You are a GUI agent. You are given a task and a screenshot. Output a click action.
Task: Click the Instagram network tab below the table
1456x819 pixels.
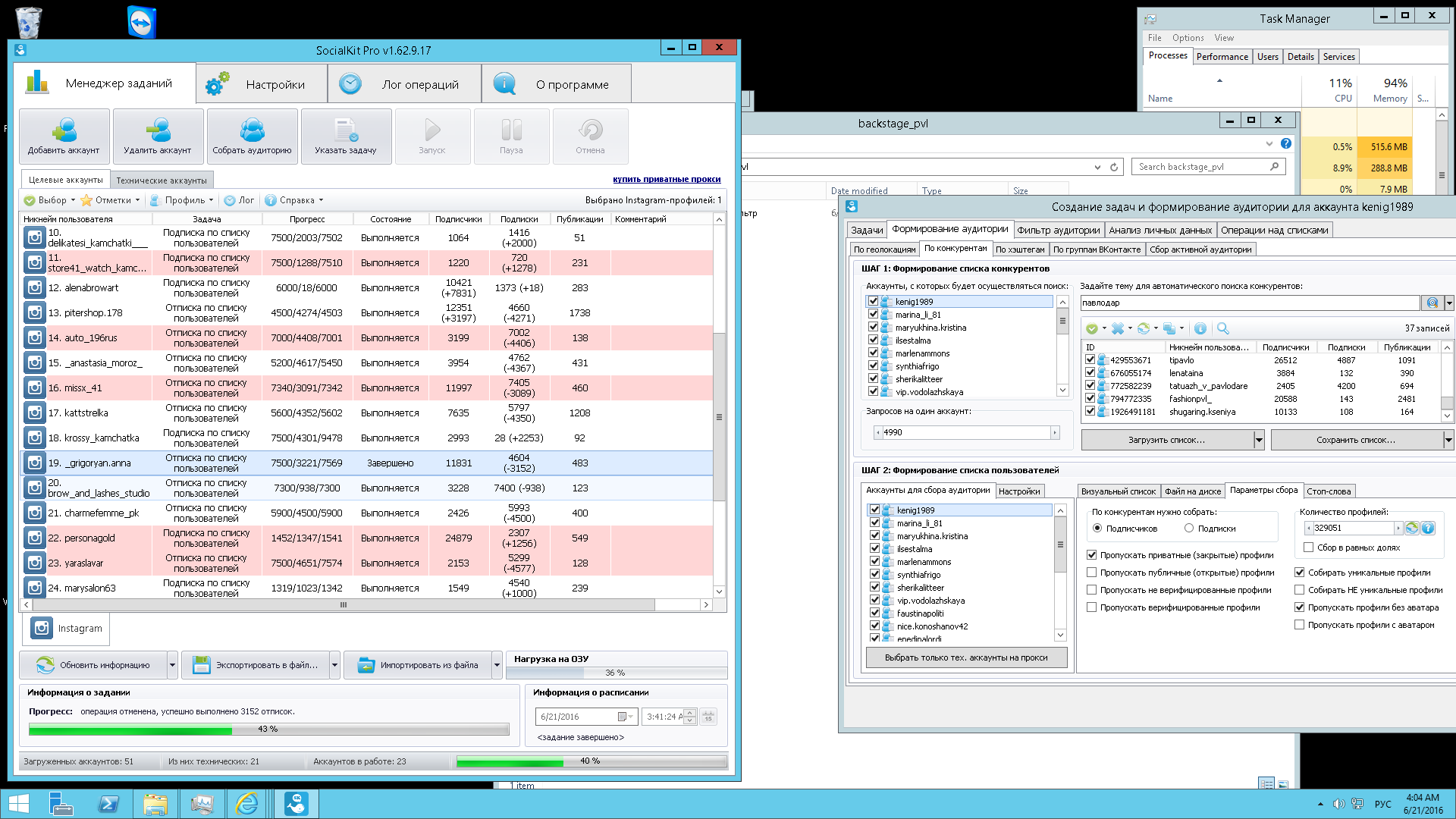coord(67,629)
